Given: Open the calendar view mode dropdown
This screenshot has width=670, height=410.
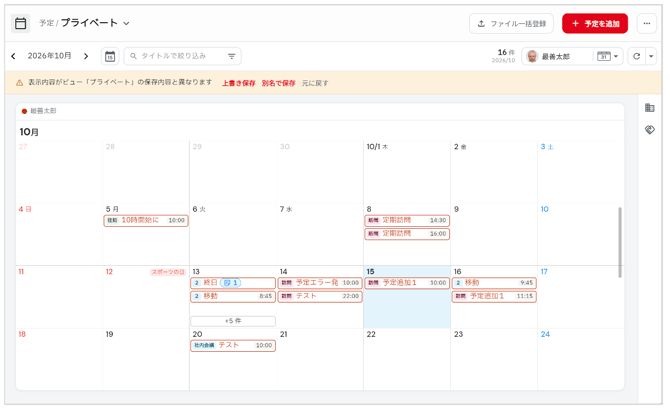Looking at the screenshot, I should click(608, 56).
